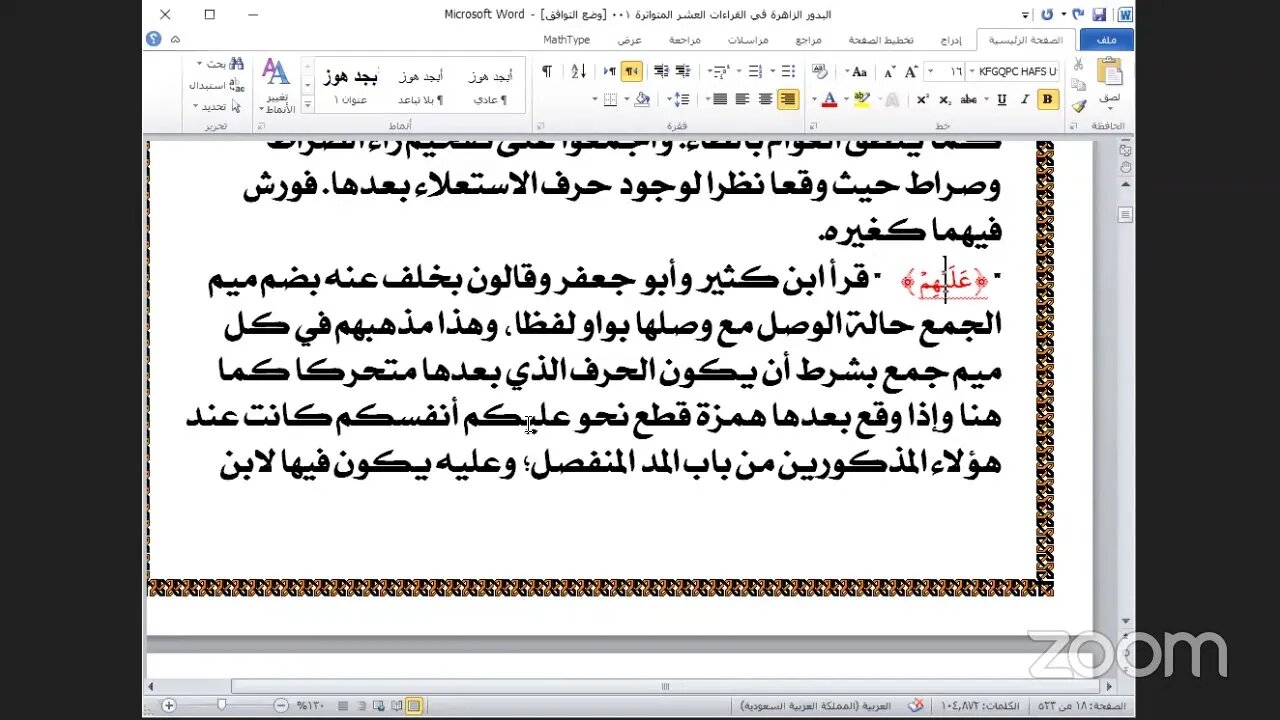Switch to the مراجع References tab
The width and height of the screenshot is (1280, 720).
point(808,40)
